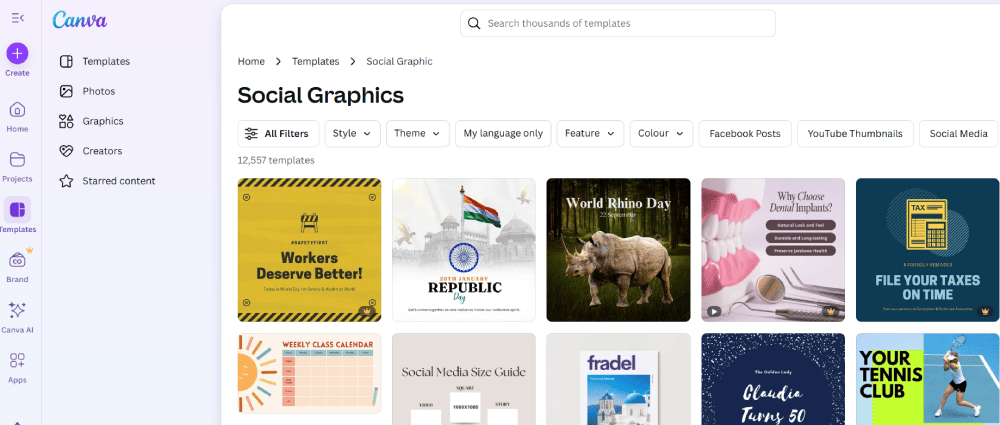Open Social Media Size Guide template
Image resolution: width=1000 pixels, height=425 pixels.
464,379
